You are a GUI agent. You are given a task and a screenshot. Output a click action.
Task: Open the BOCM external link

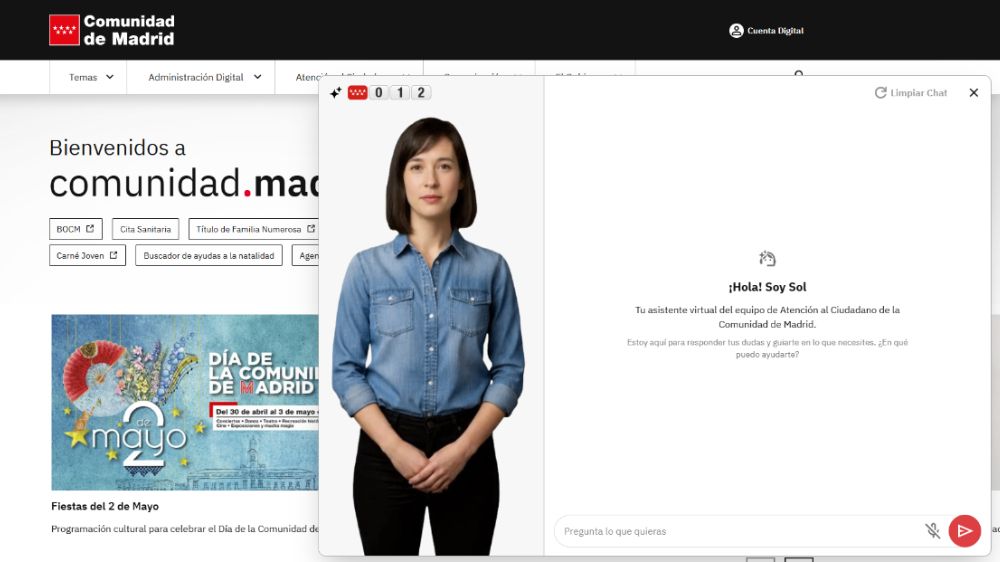[x=76, y=229]
